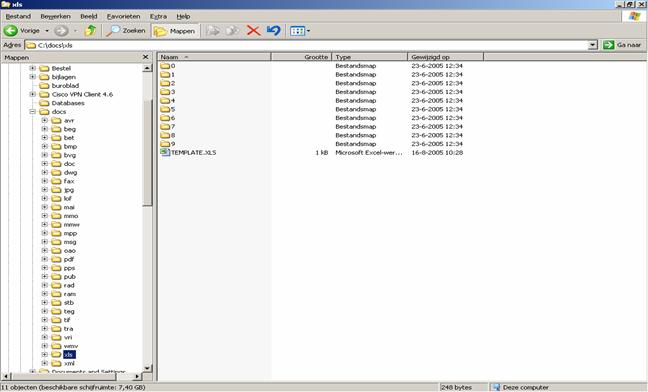Screen dimensions: 648x392
Task: Select folder 5 in file list
Action: point(168,109)
